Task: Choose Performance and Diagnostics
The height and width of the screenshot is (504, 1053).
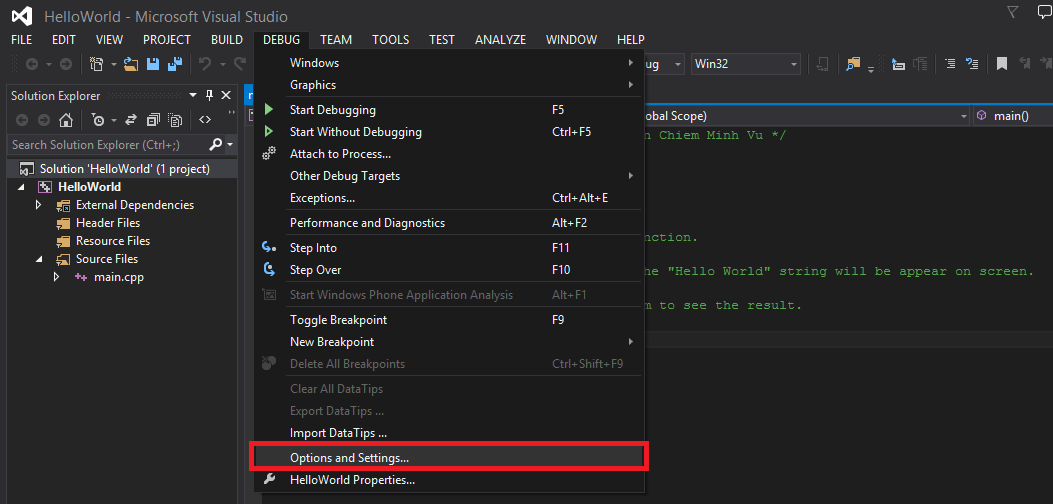Action: 449,222
